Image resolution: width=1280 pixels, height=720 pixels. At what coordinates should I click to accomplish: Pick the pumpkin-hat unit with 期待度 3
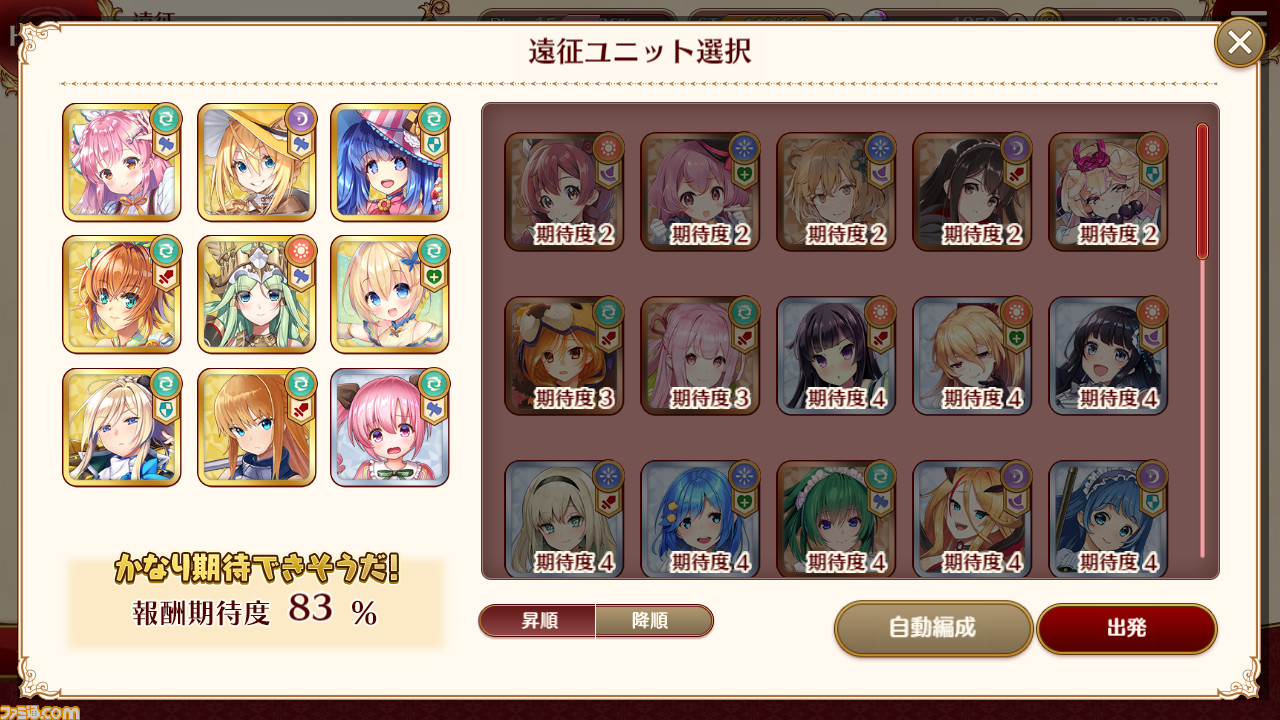(564, 356)
